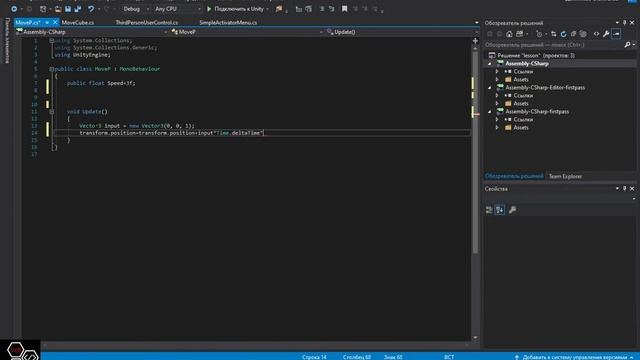The width and height of the screenshot is (640, 360).
Task: Toggle the bookmark toolbar icon
Action: click(344, 9)
